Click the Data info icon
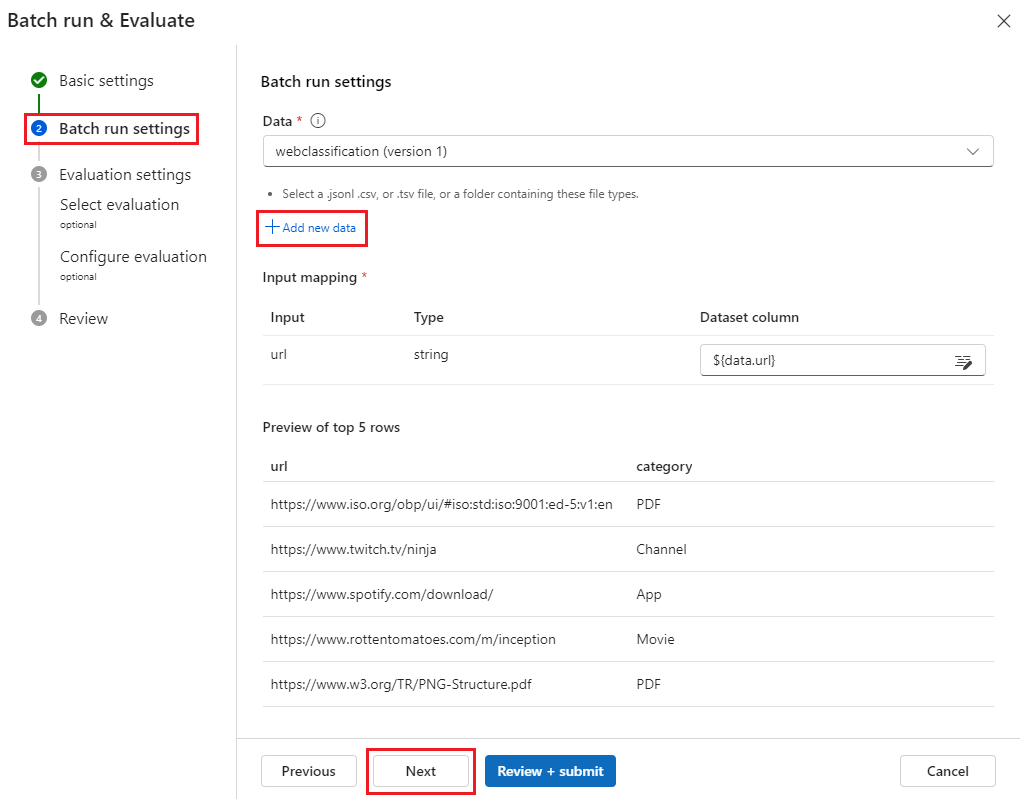The width and height of the screenshot is (1021, 799). (x=318, y=120)
